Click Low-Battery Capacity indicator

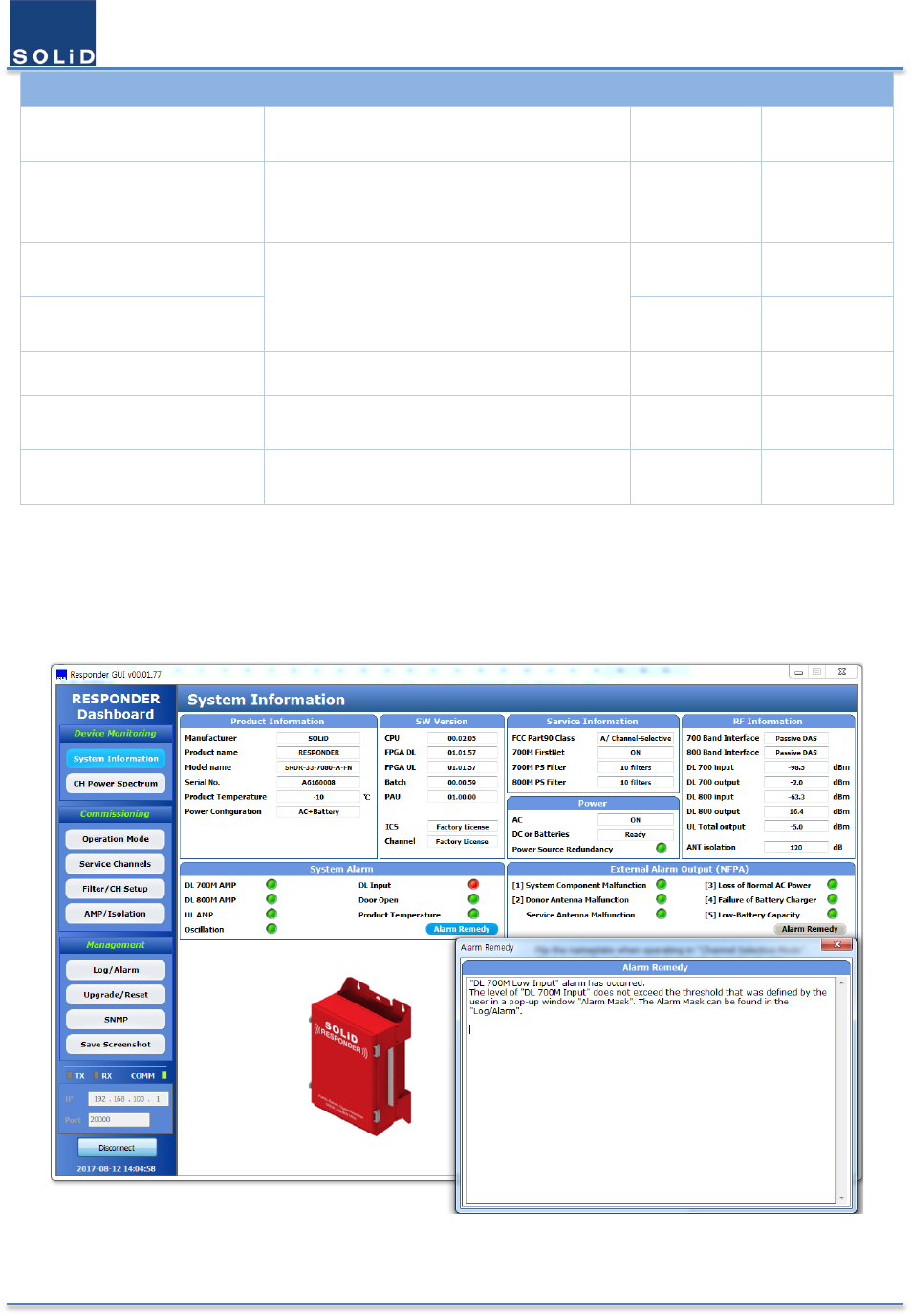(833, 915)
